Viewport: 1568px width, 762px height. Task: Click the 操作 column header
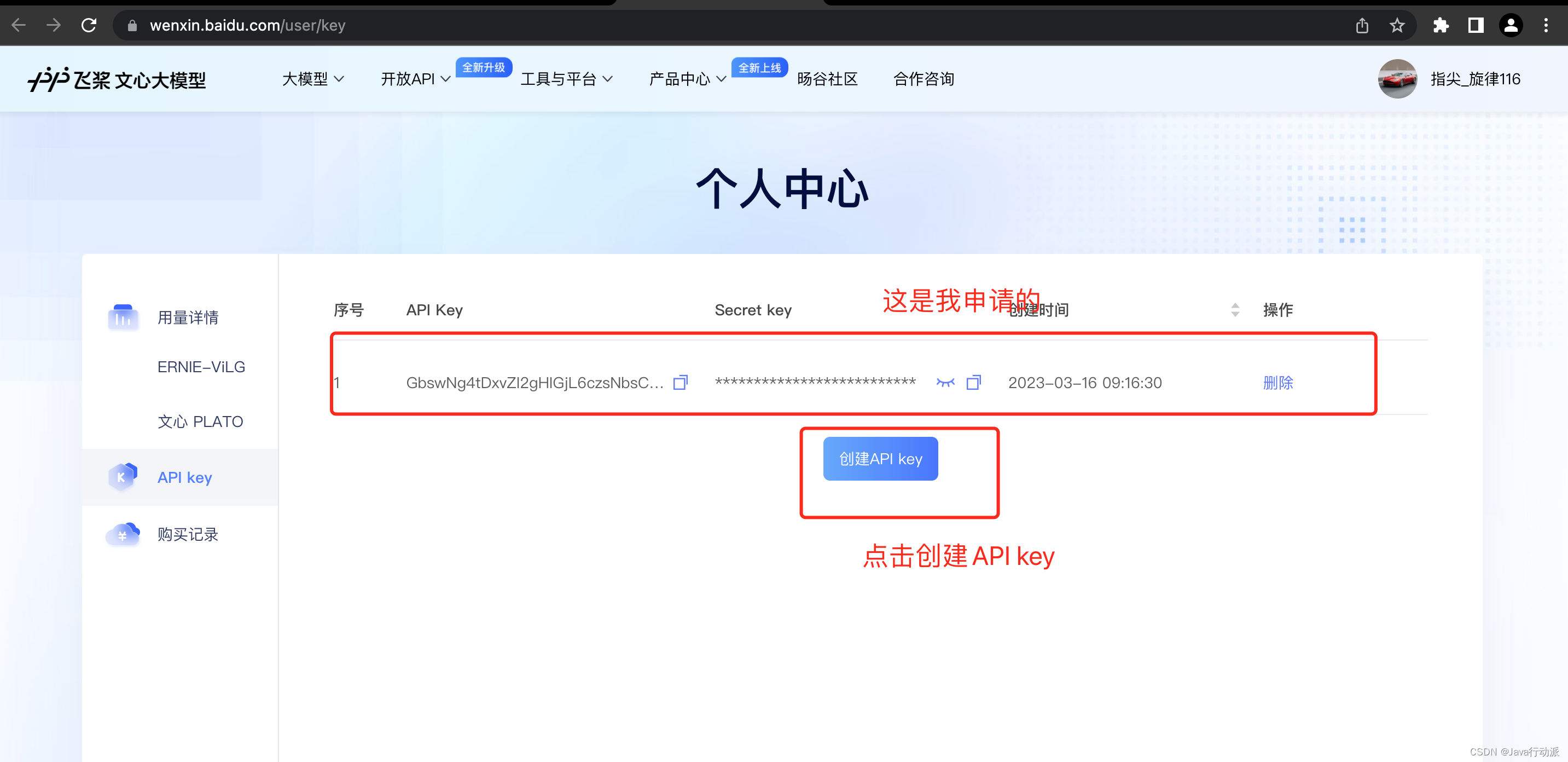pyautogui.click(x=1277, y=310)
